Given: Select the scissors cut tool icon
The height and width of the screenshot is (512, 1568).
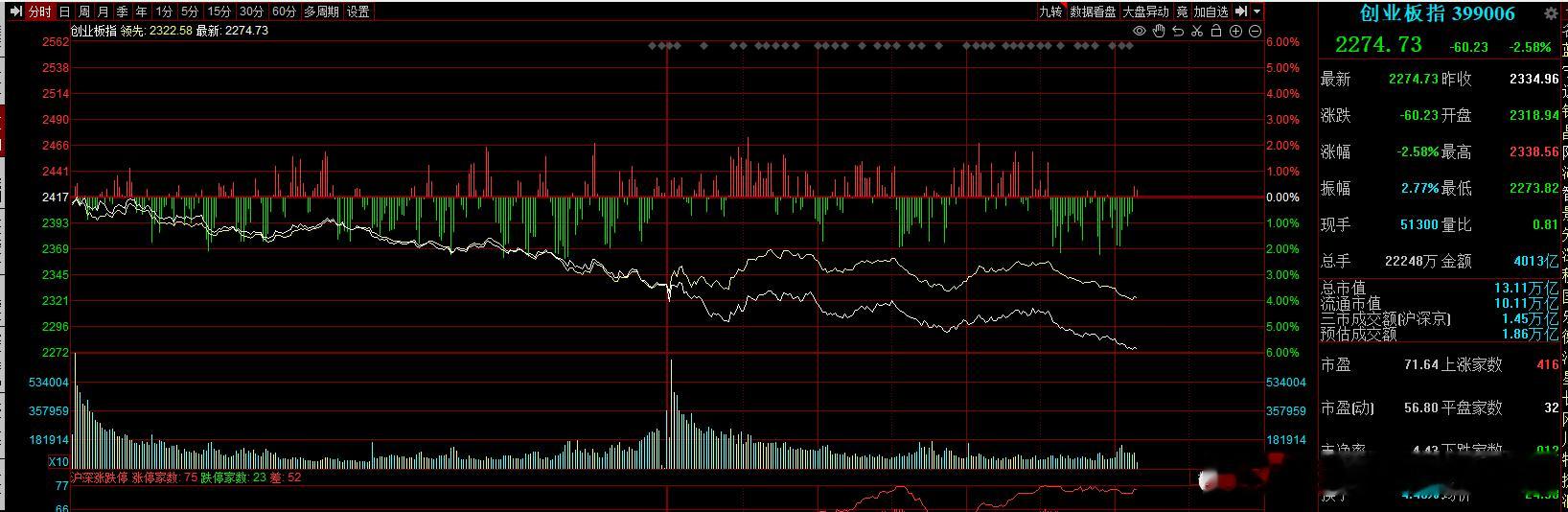Looking at the screenshot, I should click(1197, 31).
